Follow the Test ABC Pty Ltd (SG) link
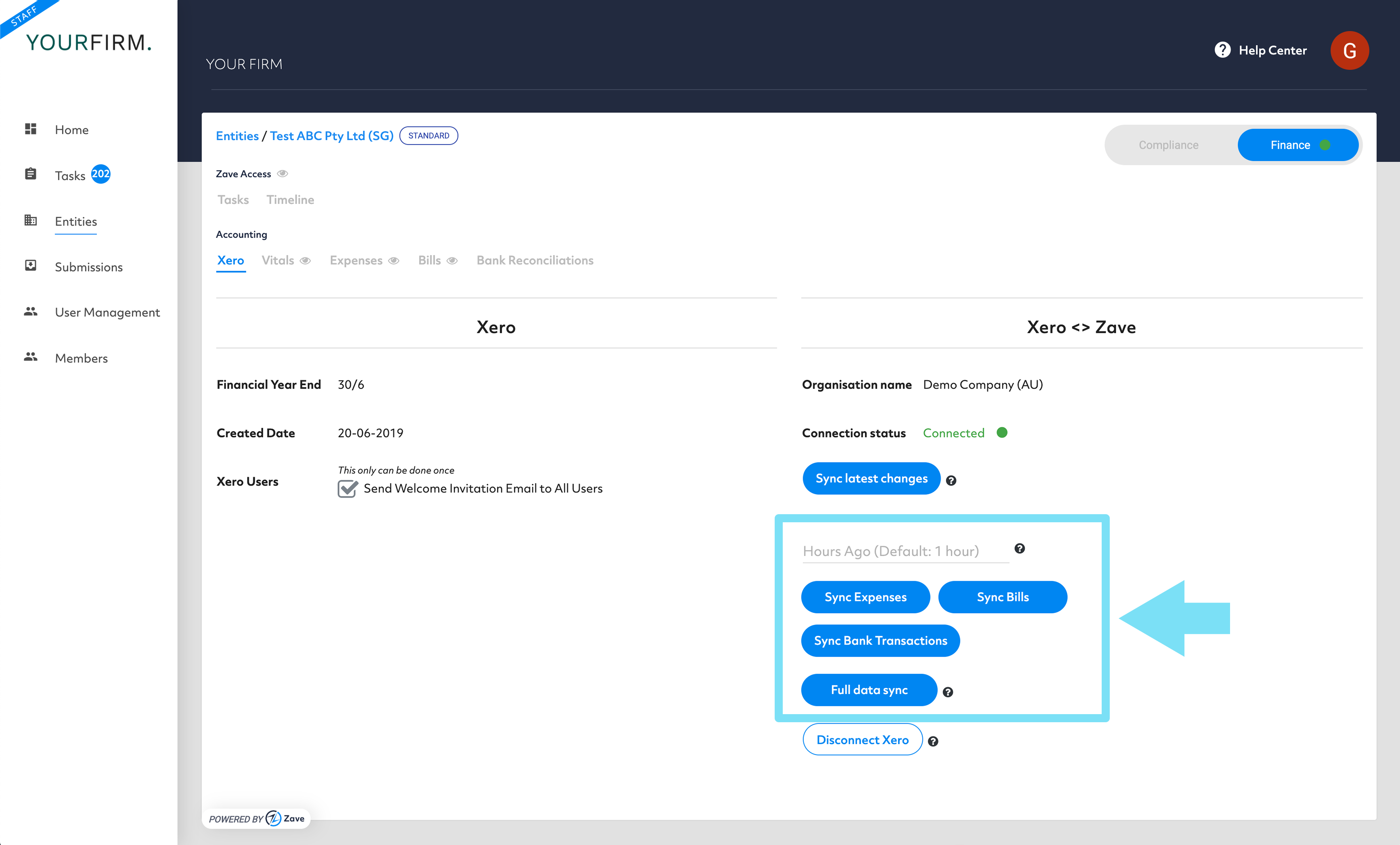Image resolution: width=1400 pixels, height=845 pixels. (332, 136)
